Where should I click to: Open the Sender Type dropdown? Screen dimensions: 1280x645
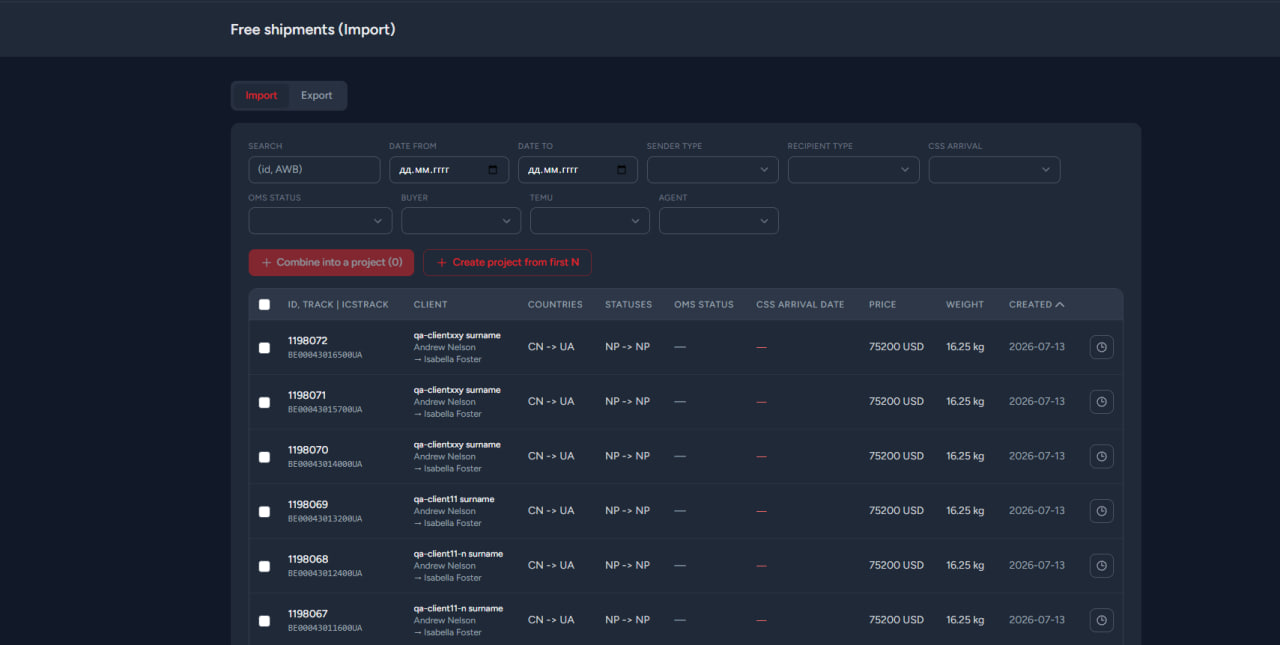coord(713,170)
